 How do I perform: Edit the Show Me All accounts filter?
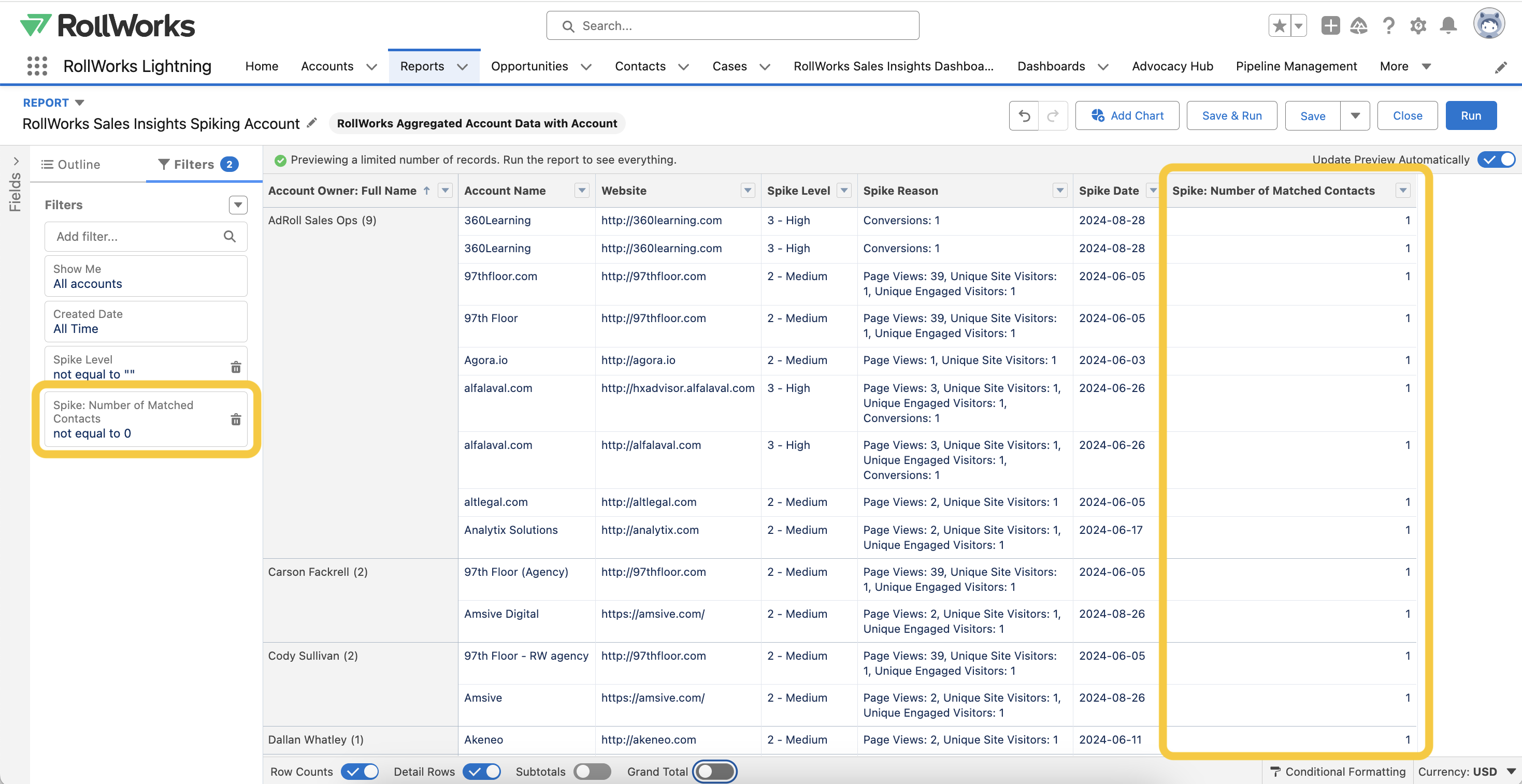[x=146, y=276]
